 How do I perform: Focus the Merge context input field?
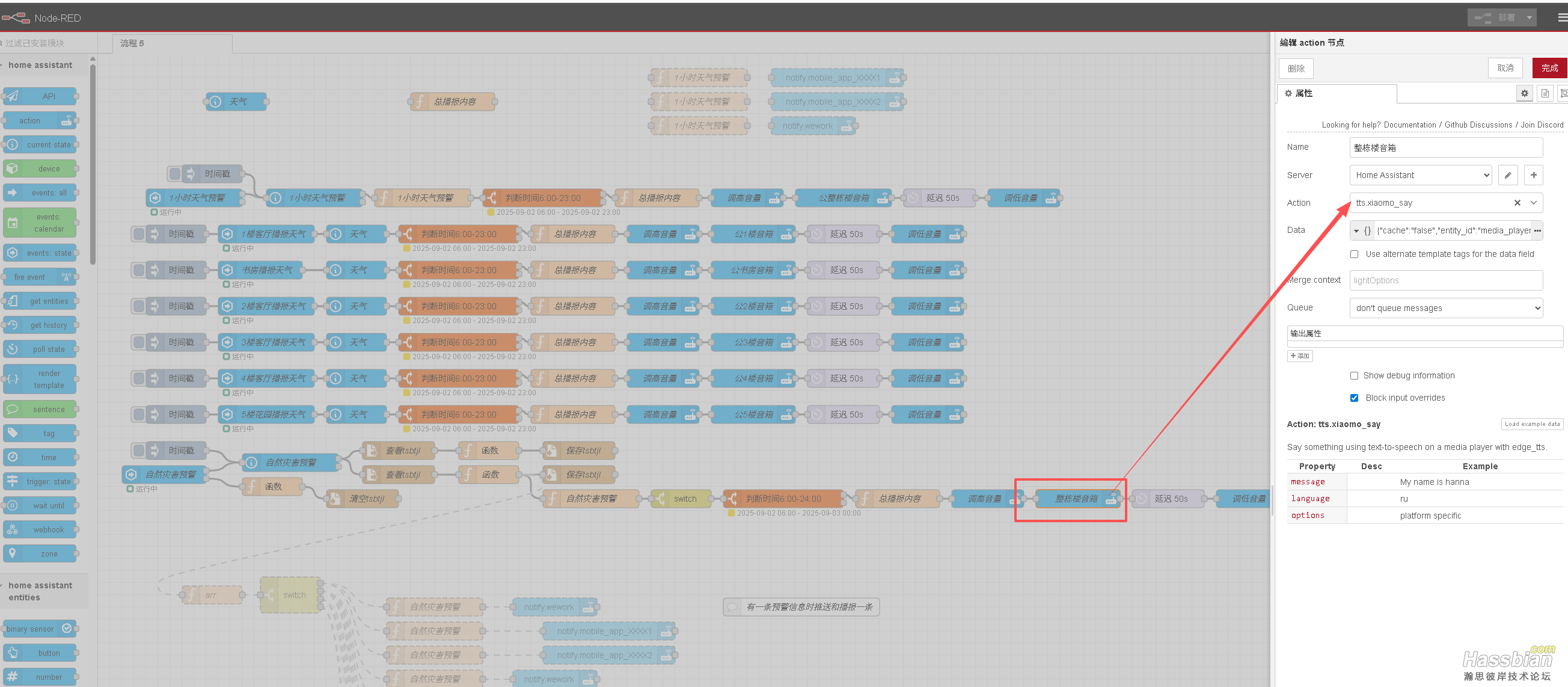pyautogui.click(x=1446, y=280)
